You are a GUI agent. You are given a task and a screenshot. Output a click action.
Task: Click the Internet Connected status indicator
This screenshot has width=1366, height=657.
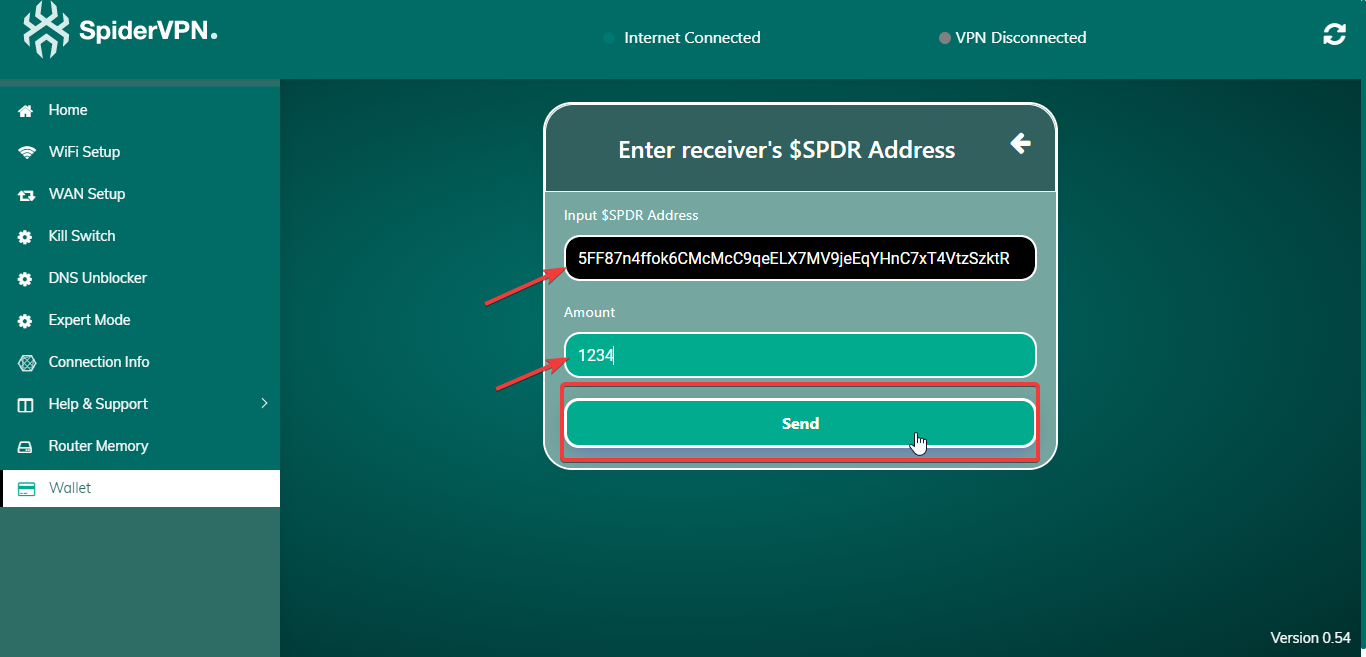(x=682, y=38)
